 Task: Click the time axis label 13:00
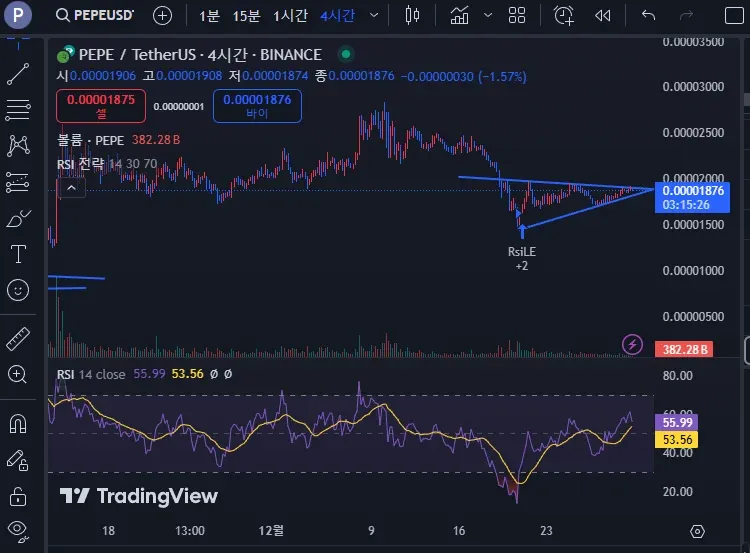(190, 531)
